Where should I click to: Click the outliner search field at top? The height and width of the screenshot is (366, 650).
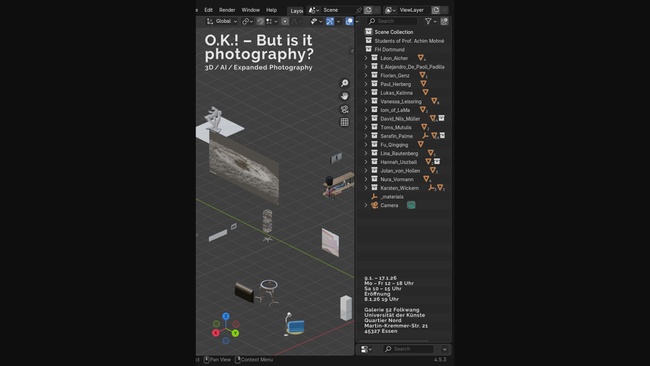392,21
